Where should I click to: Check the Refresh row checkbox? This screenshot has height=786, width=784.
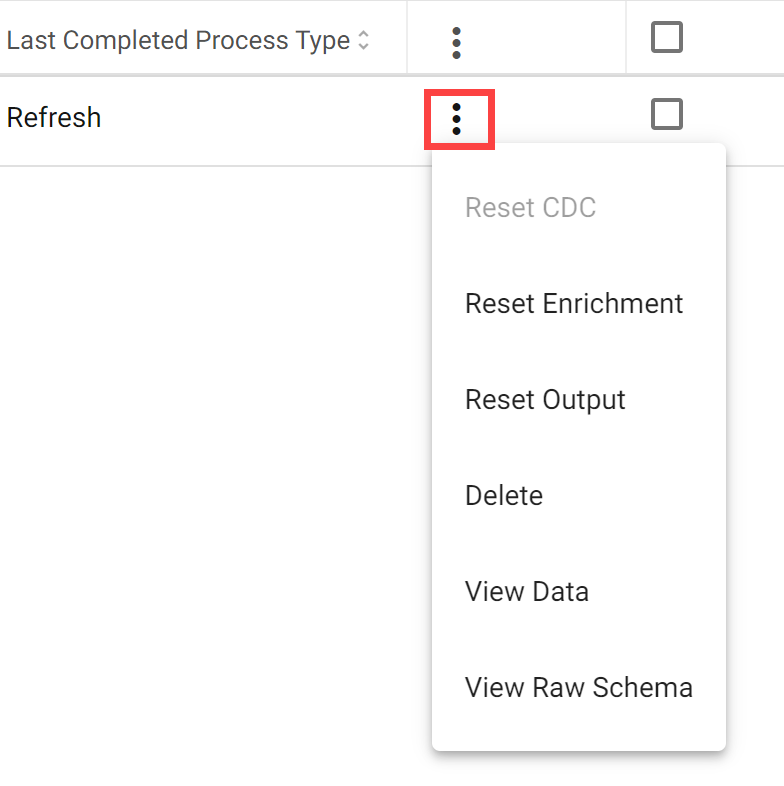(667, 114)
